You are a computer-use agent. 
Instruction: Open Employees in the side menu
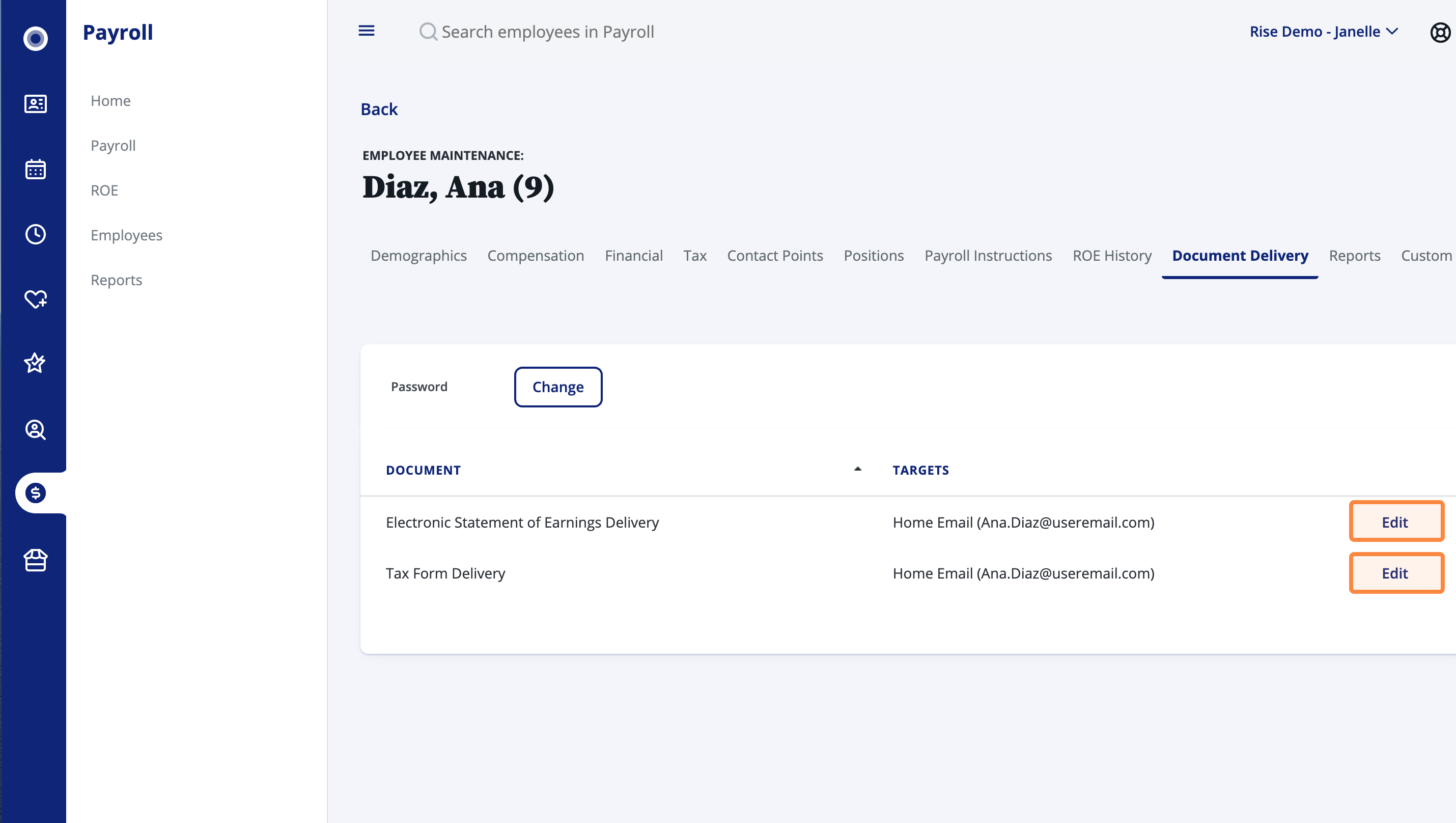coord(127,235)
